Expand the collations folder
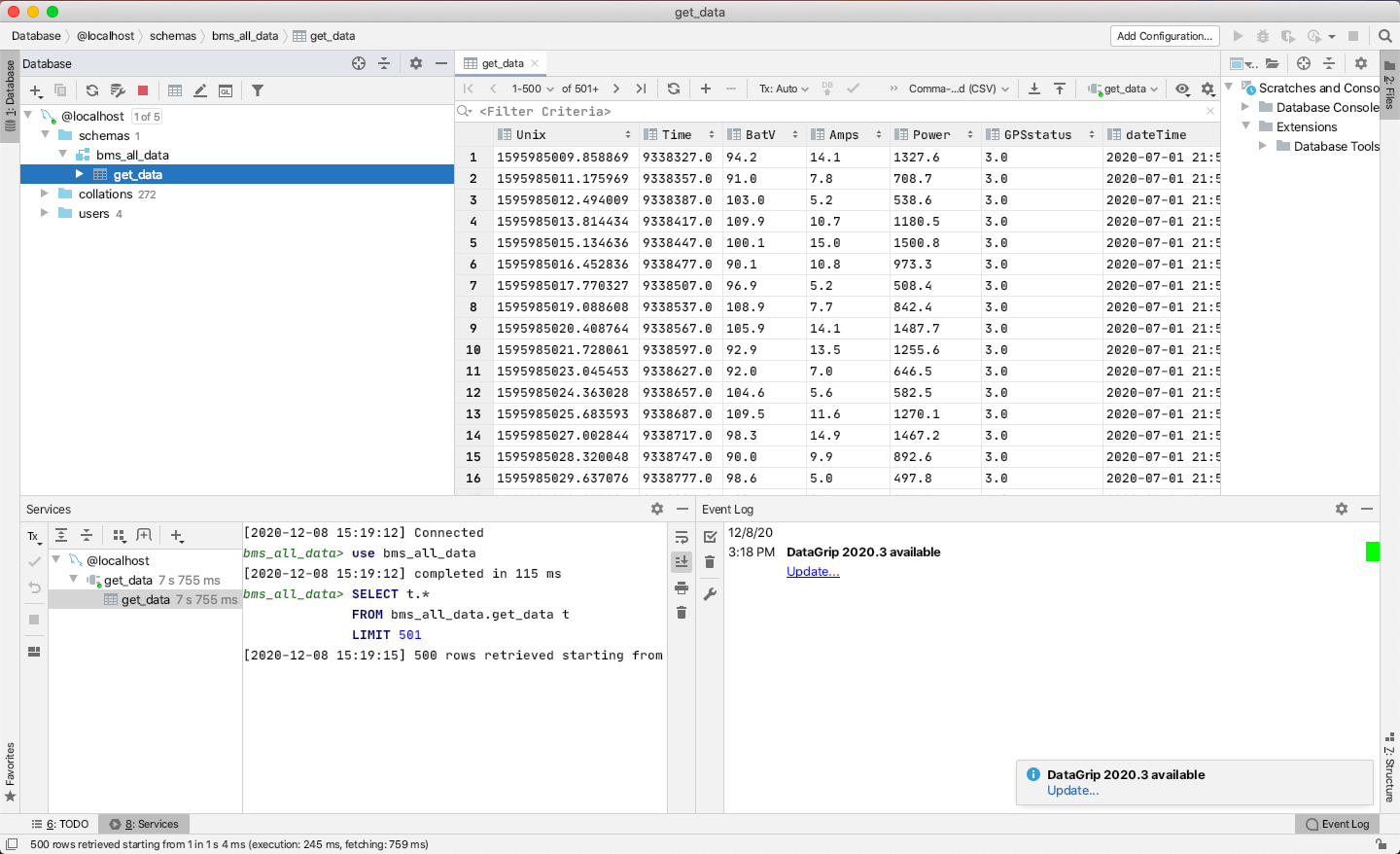 point(44,195)
